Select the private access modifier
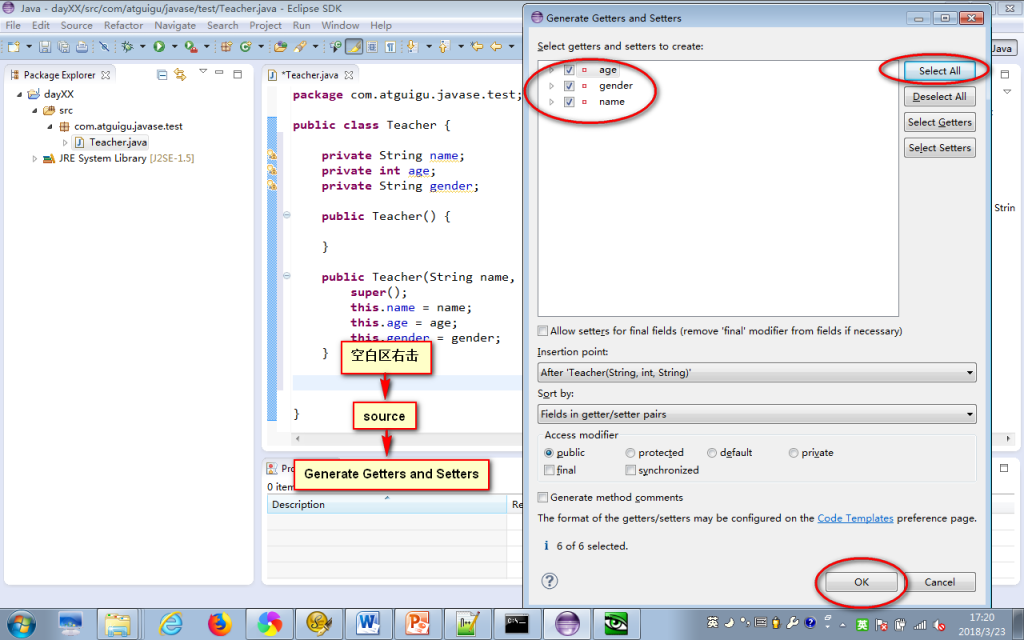1024x640 pixels. (793, 453)
